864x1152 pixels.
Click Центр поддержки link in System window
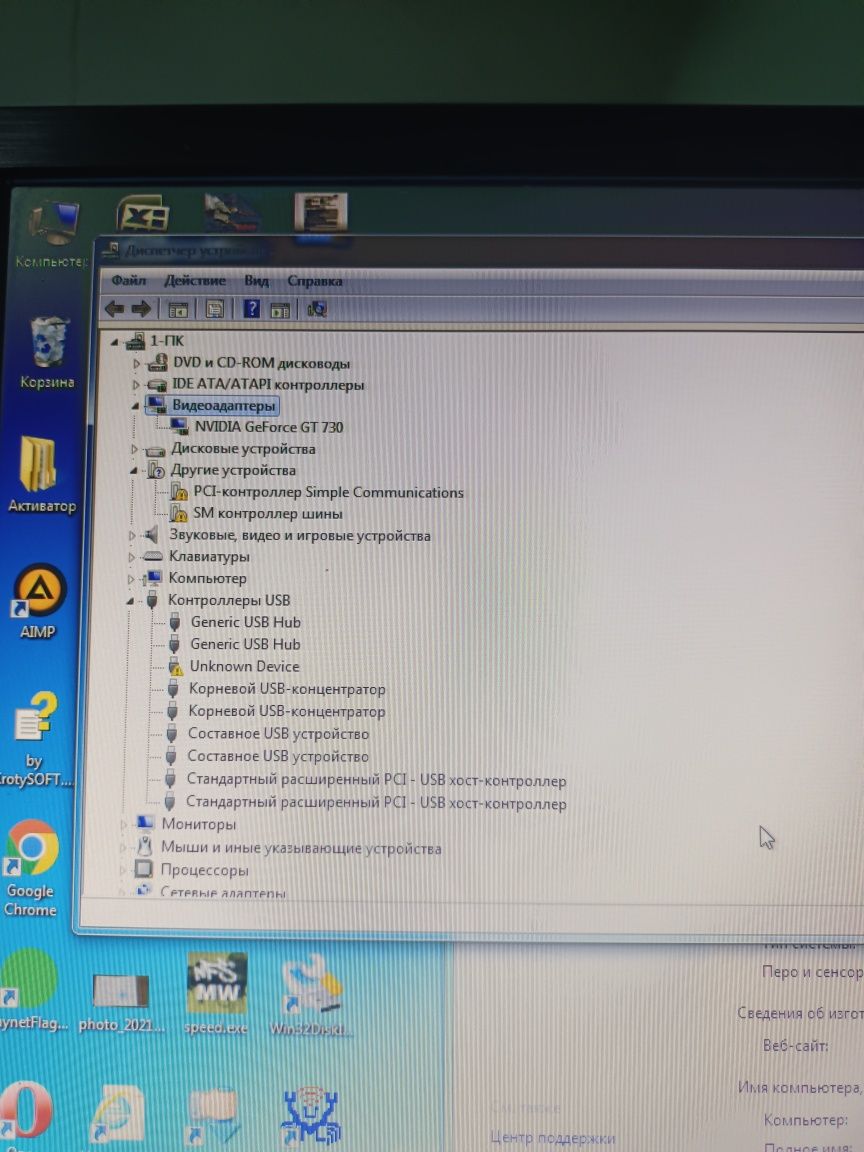552,1137
